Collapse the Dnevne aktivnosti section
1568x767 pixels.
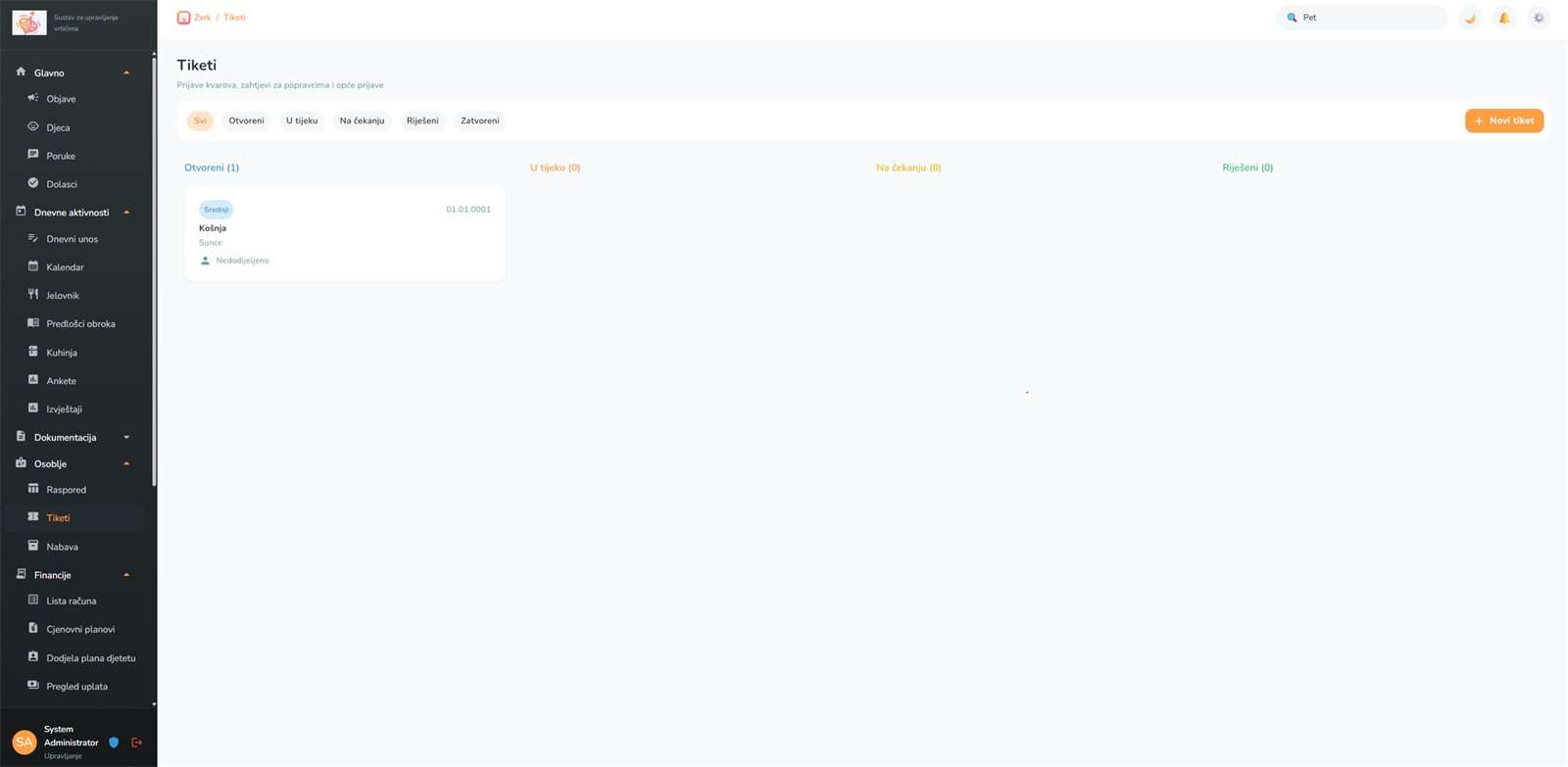tap(126, 213)
